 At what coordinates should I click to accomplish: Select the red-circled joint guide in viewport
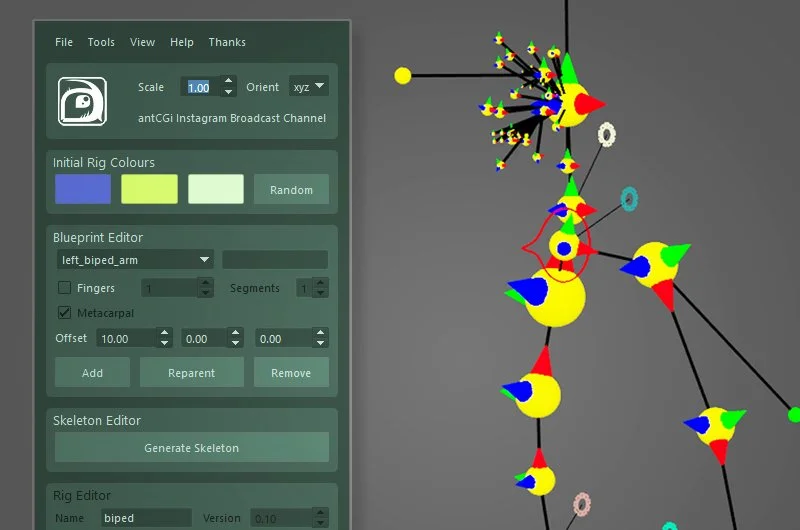pyautogui.click(x=564, y=247)
